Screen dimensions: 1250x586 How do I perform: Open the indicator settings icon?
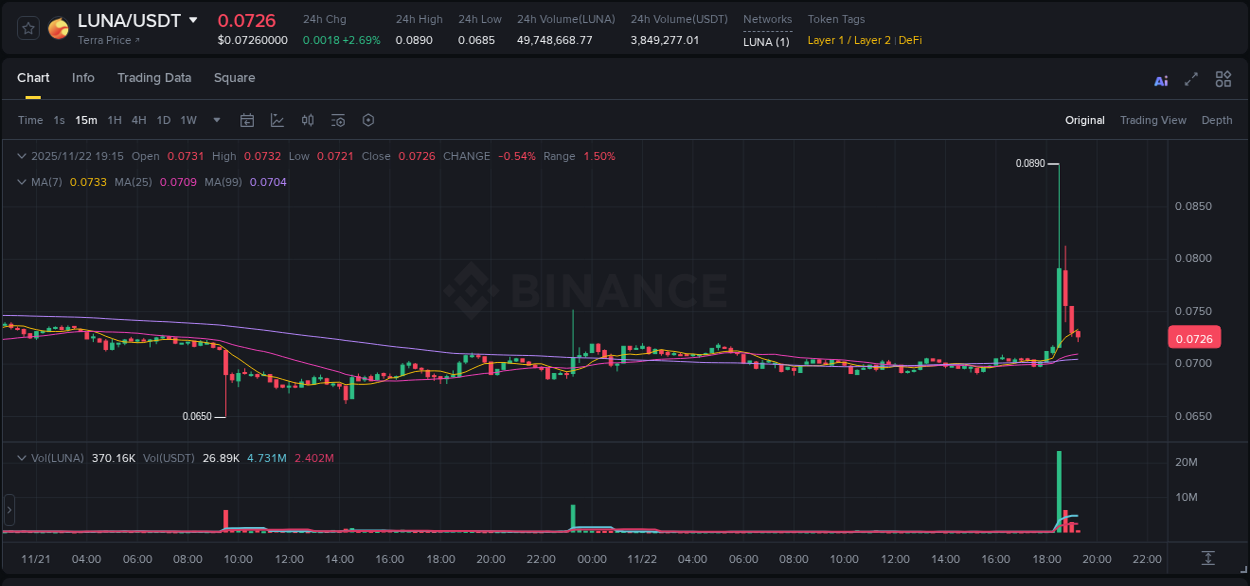337,120
